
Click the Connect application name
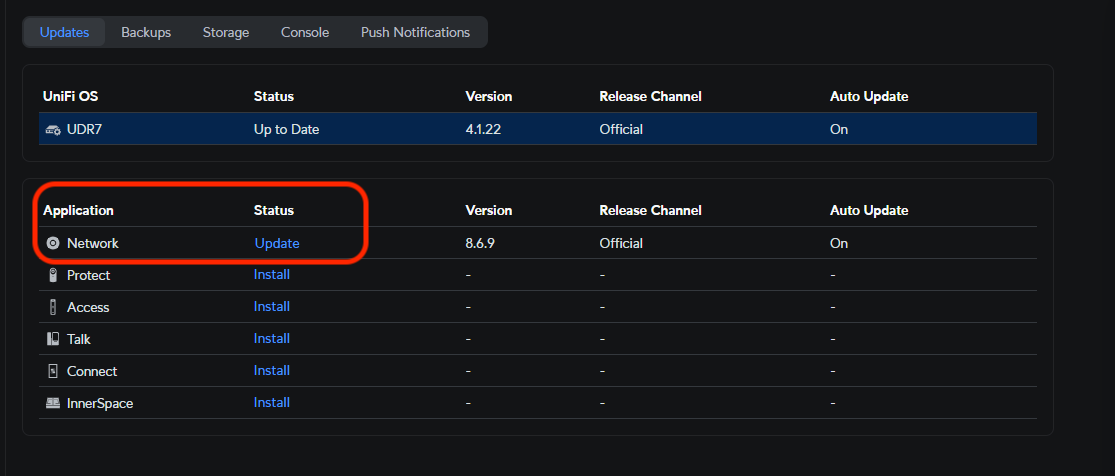[92, 371]
